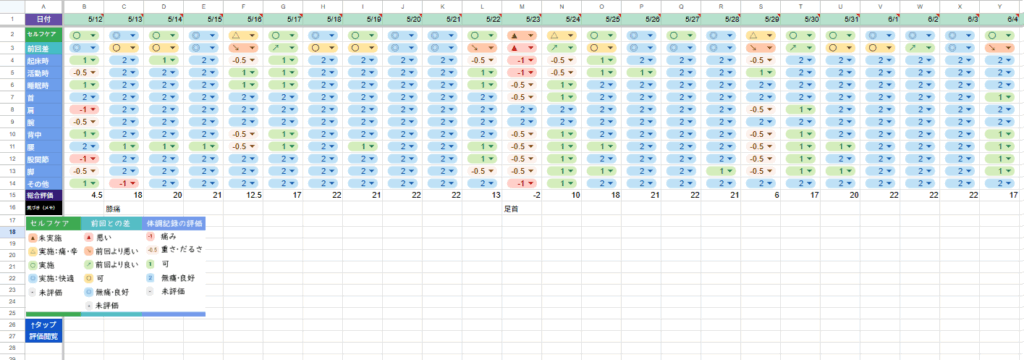Click the 悪い red triangle legend icon
Screen dimensions: 1024x360
(89, 238)
